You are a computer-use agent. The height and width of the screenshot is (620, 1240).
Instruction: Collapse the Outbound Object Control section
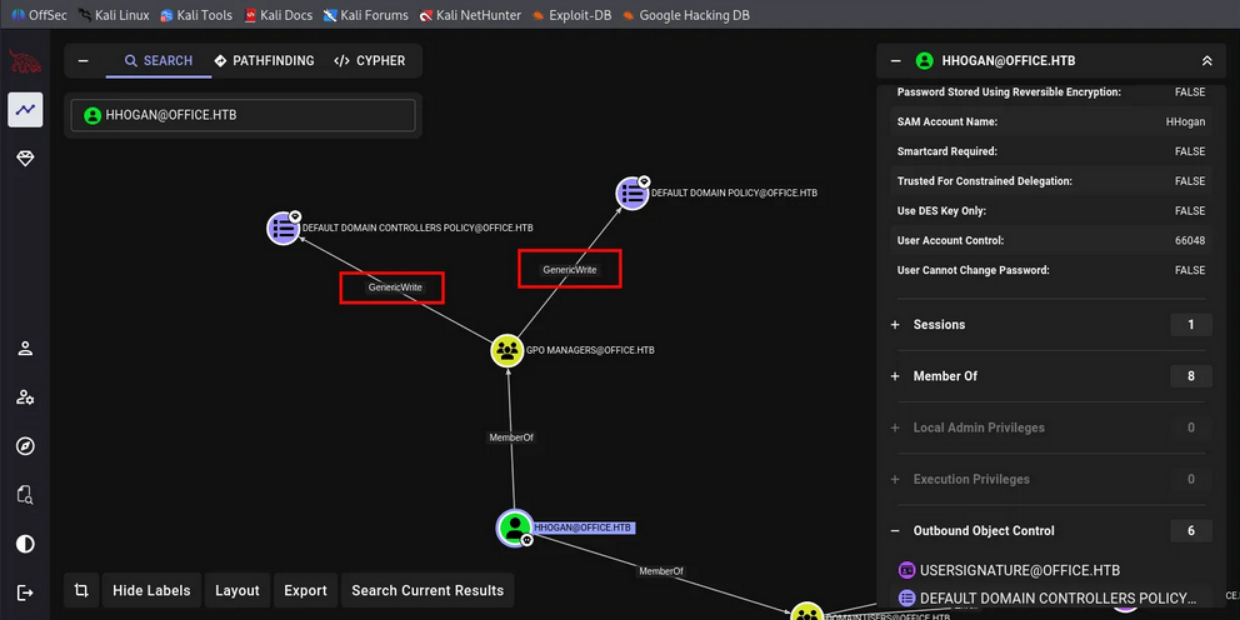tap(895, 531)
